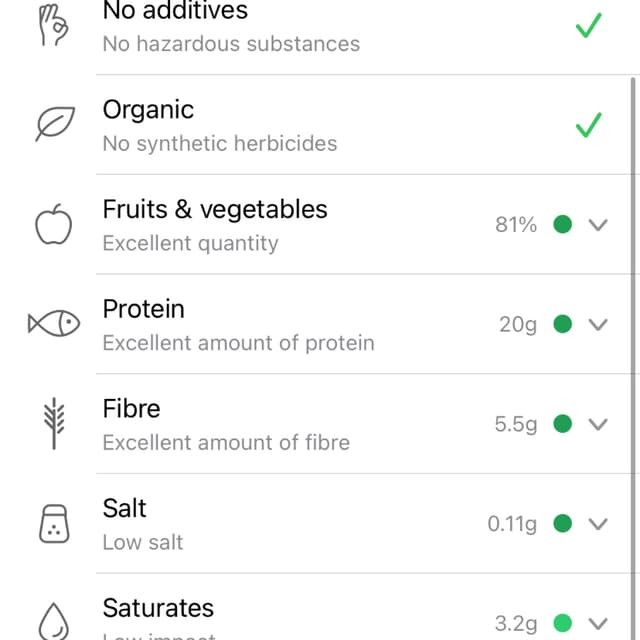This screenshot has width=640, height=640.
Task: Expand the Fibre row chevron
Action: 598,424
